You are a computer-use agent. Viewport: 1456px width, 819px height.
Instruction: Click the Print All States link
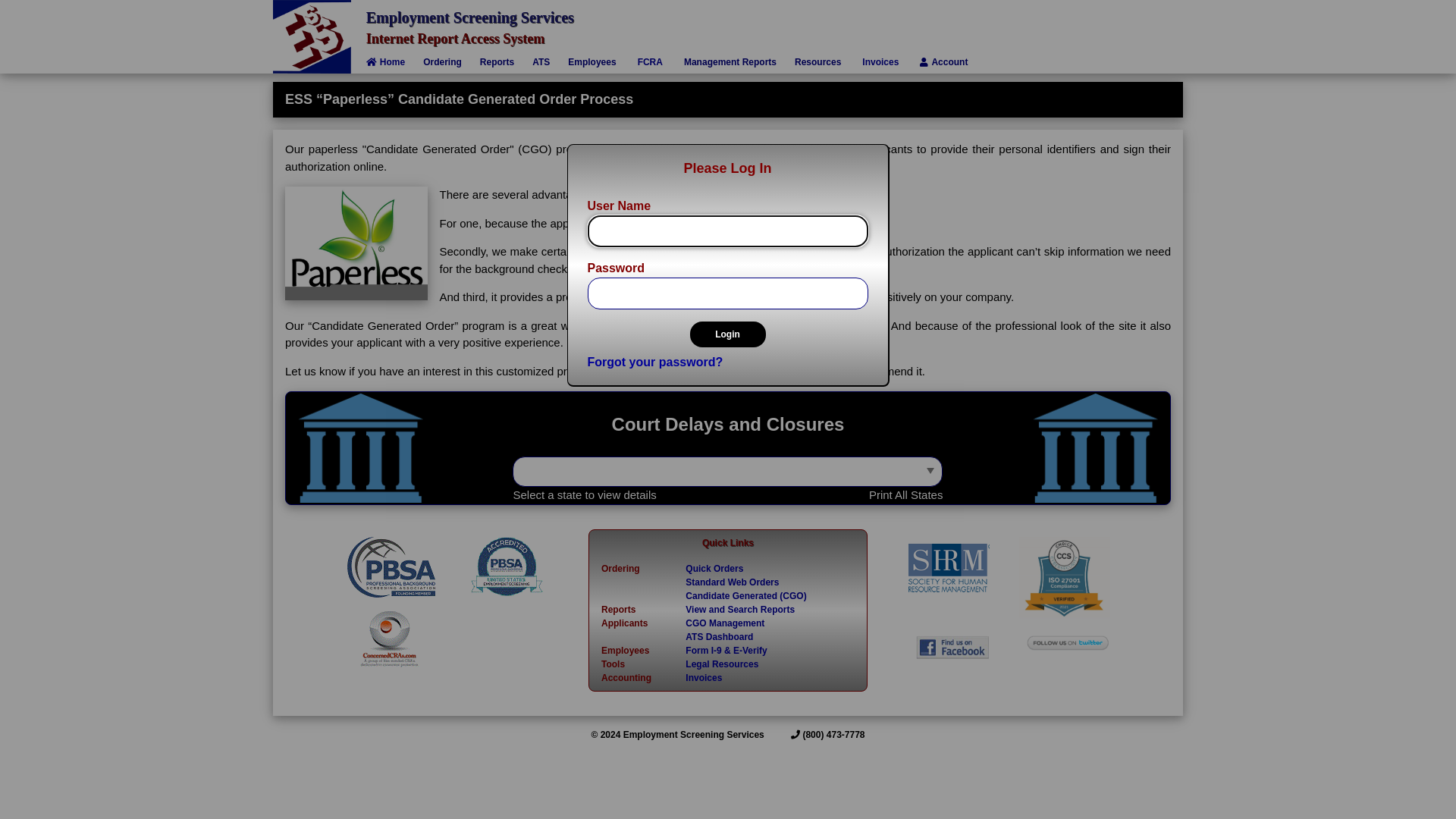pyautogui.click(x=906, y=494)
